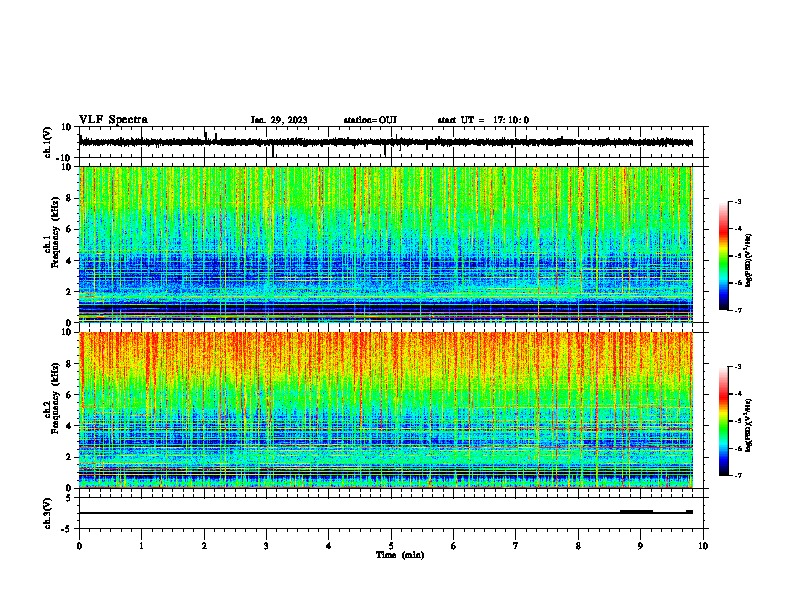Viewport: 792px width, 612px height.
Task: Click the "5" tick on ch.3(V) axis
Action: [69, 498]
